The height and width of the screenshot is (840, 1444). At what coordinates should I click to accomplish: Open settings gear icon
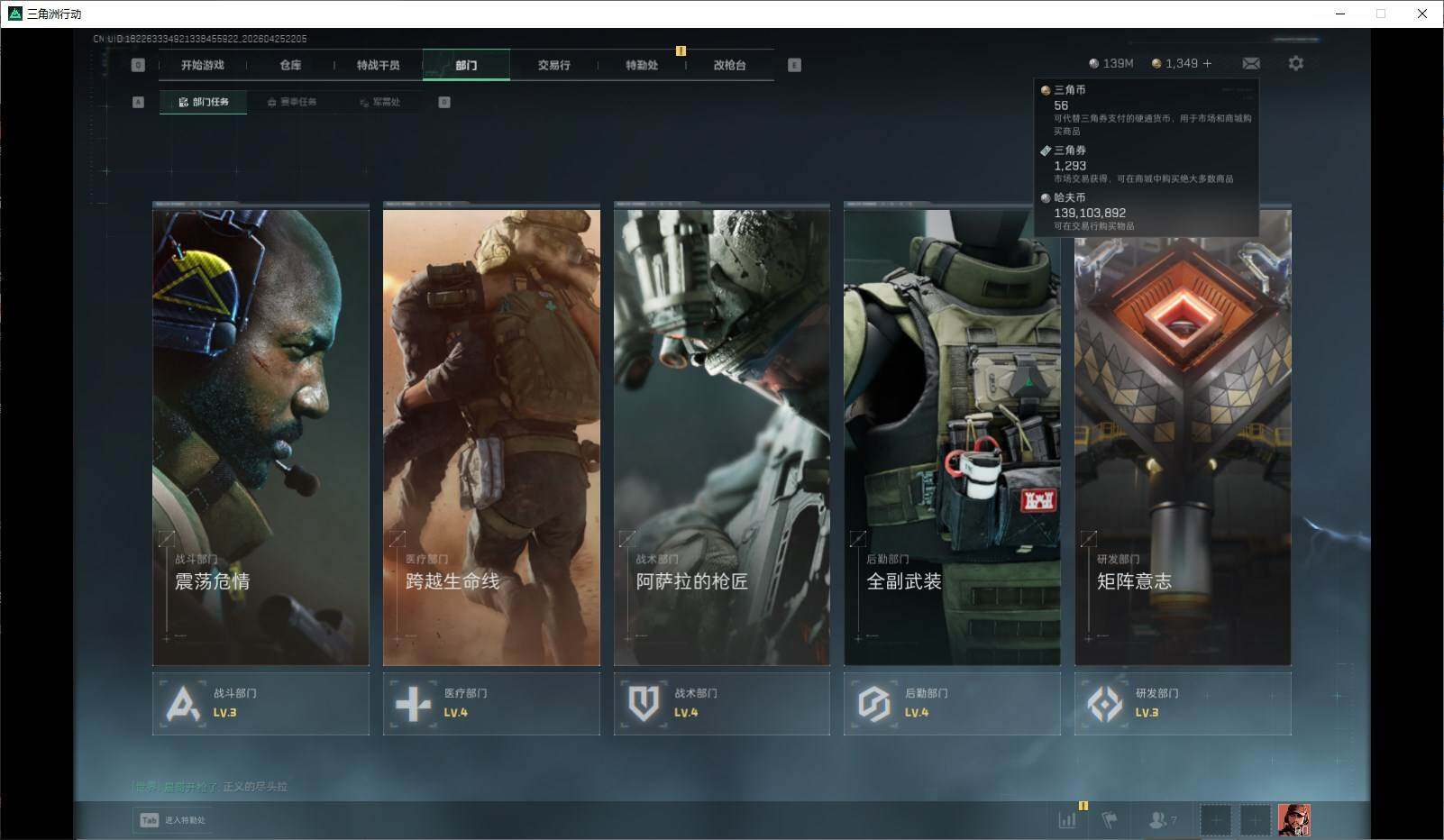point(1295,63)
